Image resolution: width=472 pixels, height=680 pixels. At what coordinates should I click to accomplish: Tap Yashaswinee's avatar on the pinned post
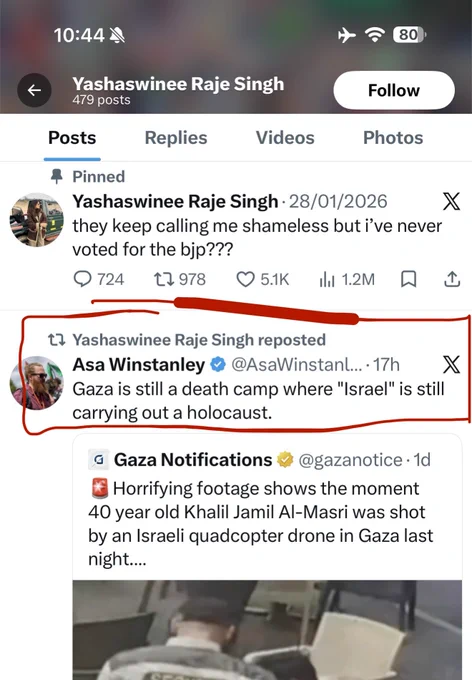coord(37,220)
